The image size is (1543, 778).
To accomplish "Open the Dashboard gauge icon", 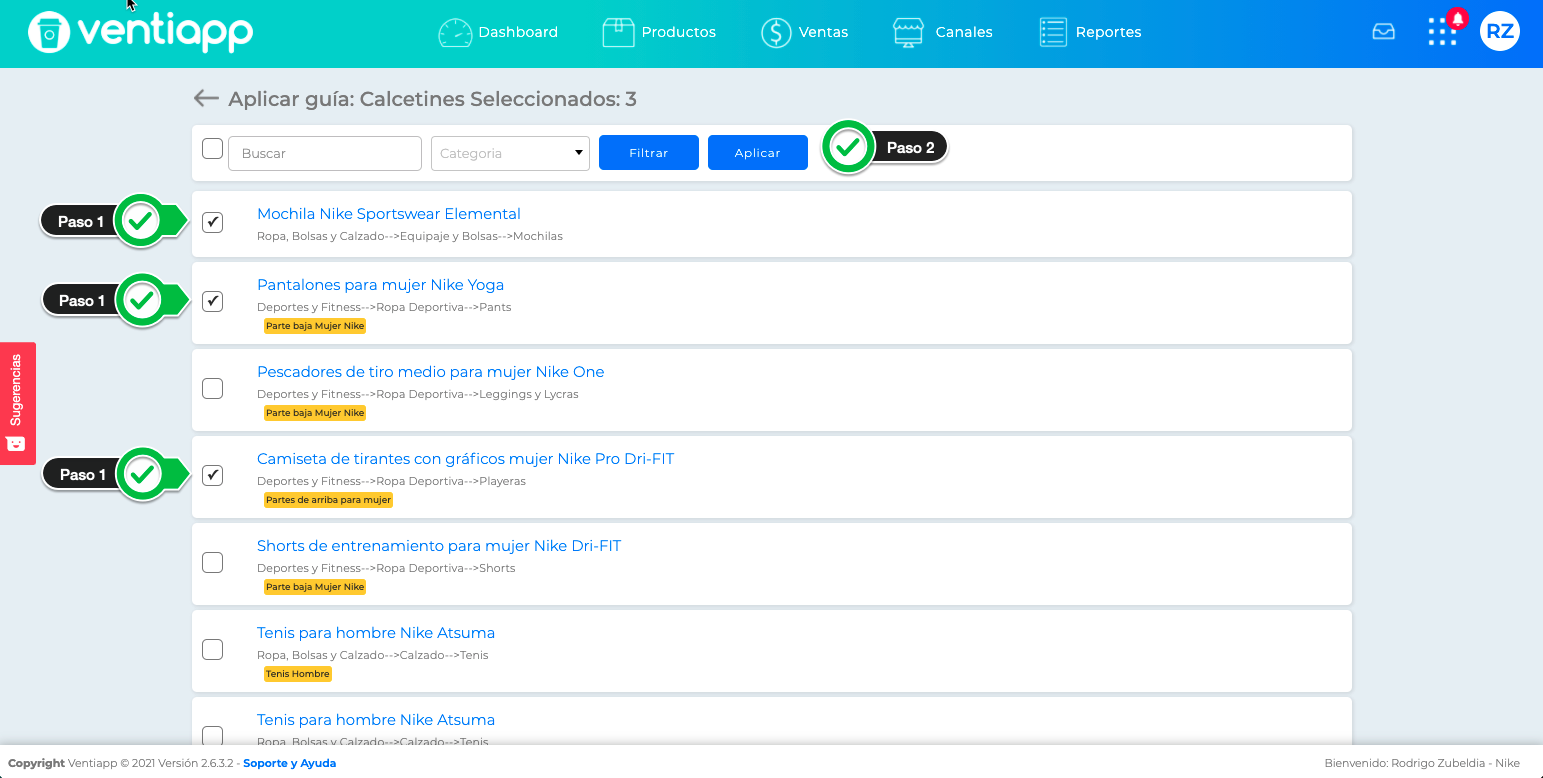I will tap(455, 32).
